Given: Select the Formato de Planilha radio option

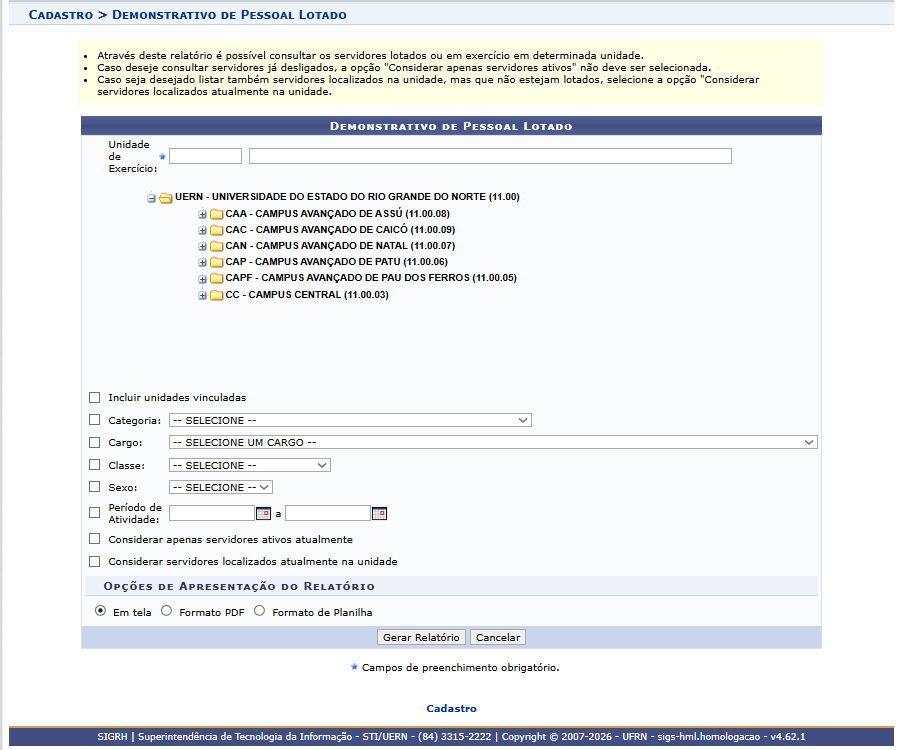Looking at the screenshot, I should click(260, 611).
